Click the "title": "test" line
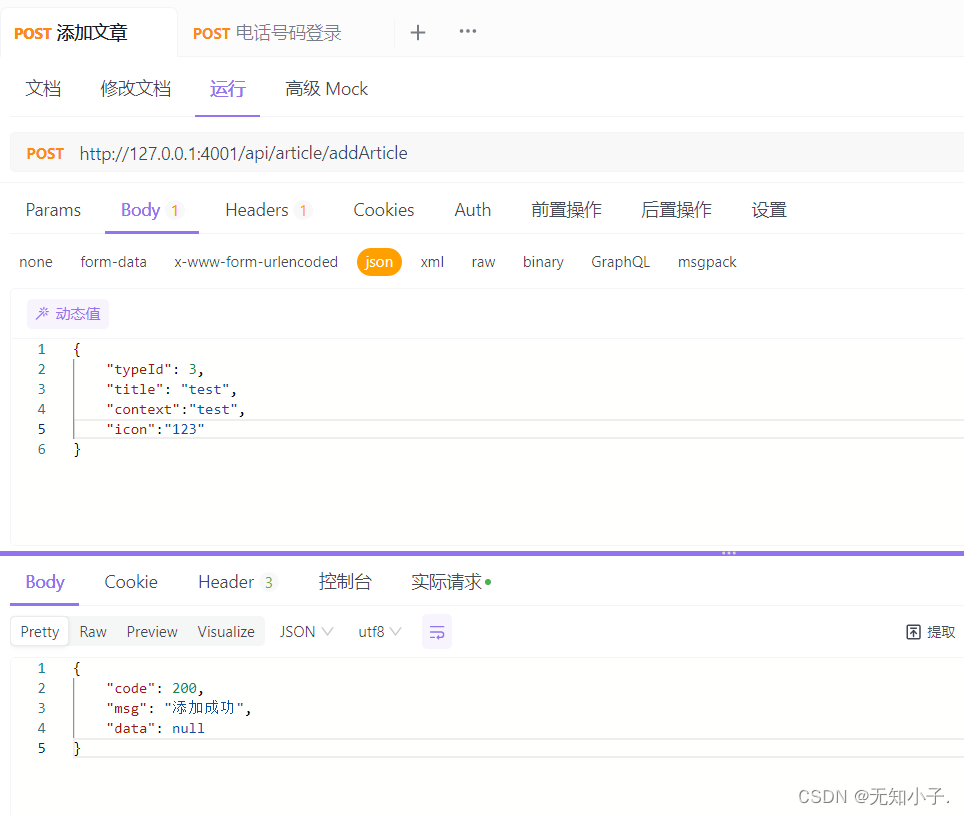This screenshot has width=964, height=815. click(172, 390)
